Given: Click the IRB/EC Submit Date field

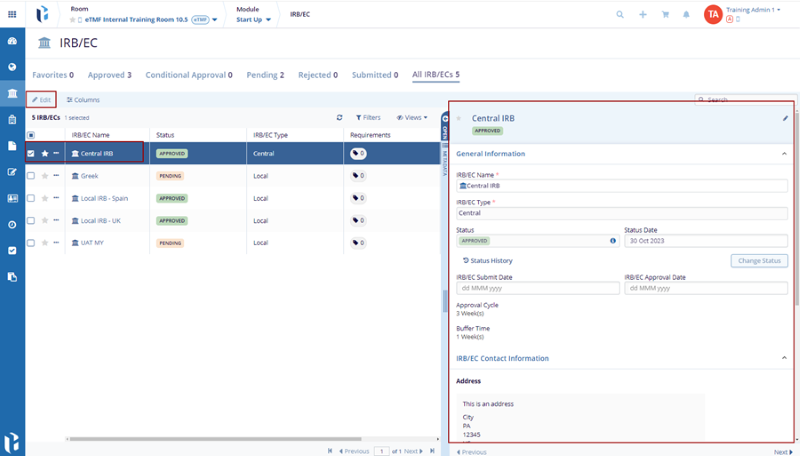Looking at the screenshot, I should pos(535,288).
